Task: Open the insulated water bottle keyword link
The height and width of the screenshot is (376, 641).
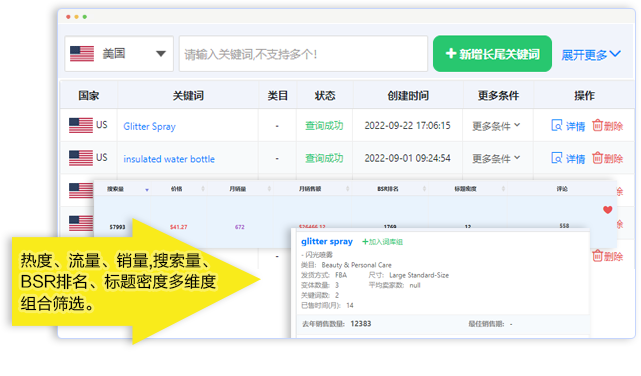Action: pos(169,159)
